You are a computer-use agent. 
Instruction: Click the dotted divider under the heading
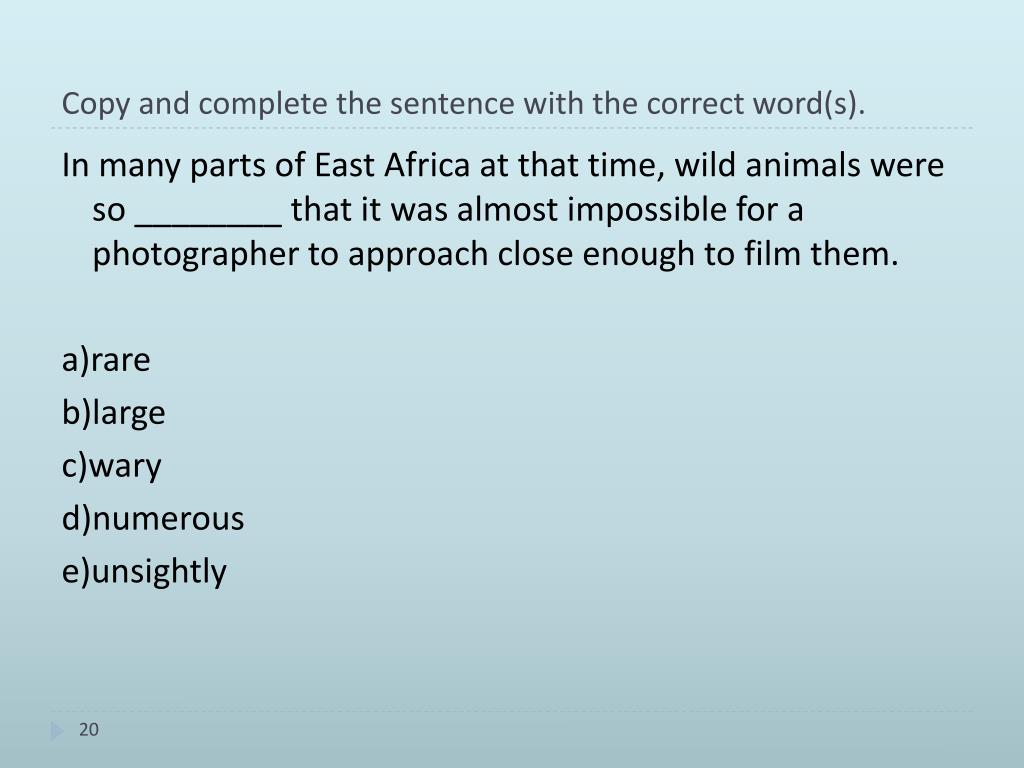[x=512, y=128]
